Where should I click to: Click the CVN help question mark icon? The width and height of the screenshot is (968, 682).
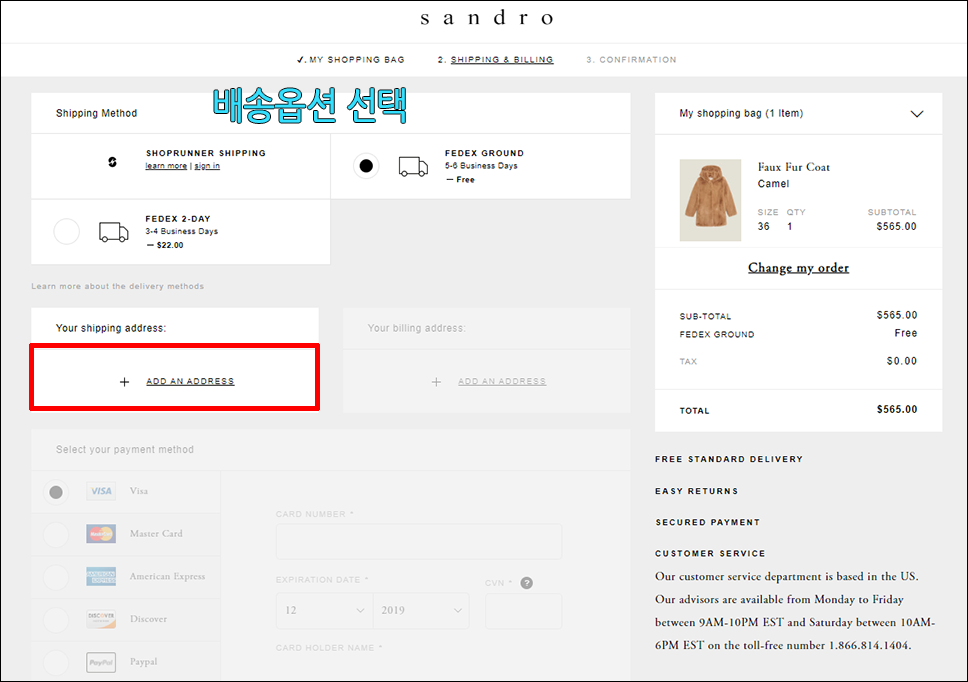point(526,583)
